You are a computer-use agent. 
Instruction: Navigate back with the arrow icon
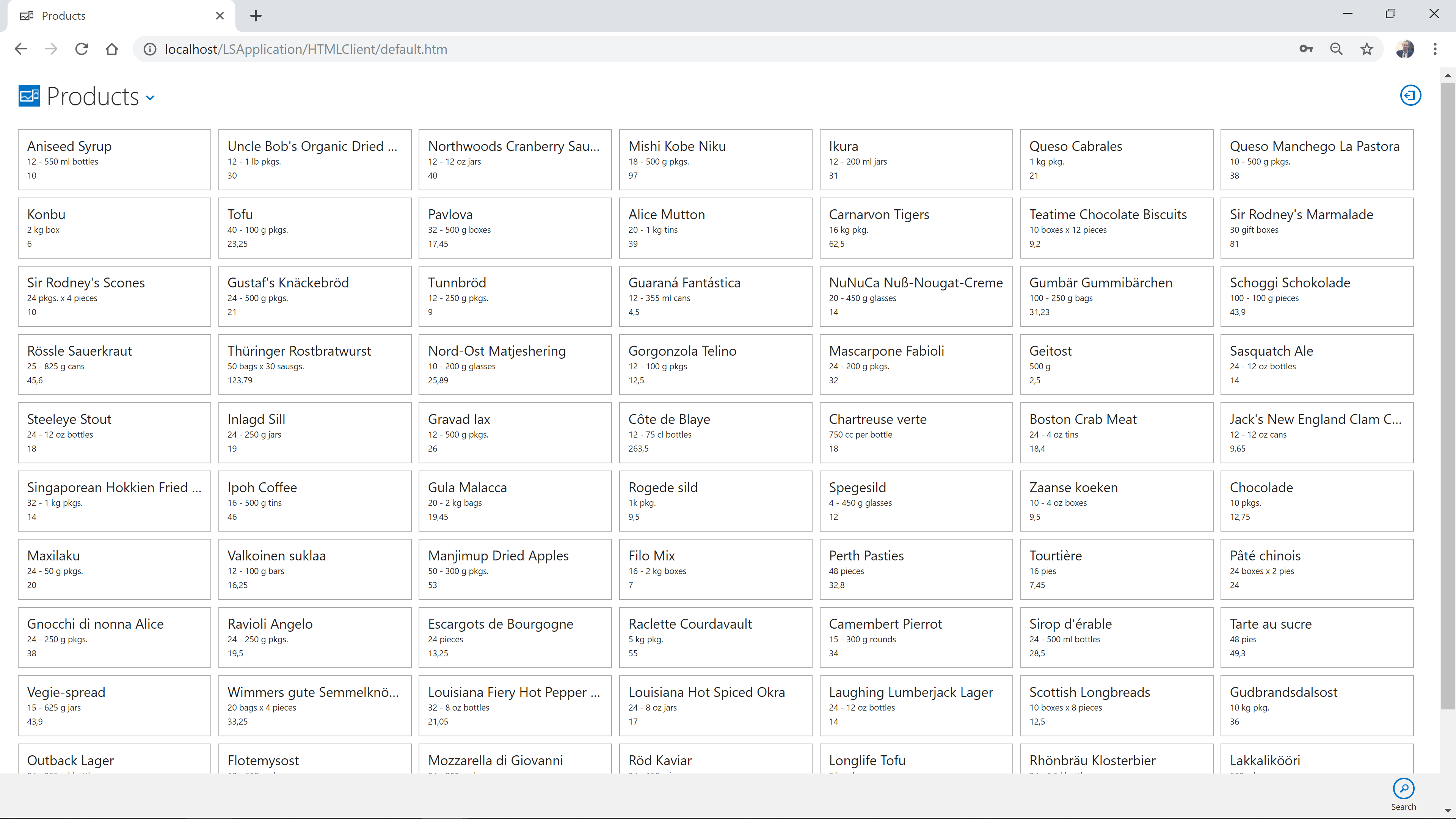(x=21, y=49)
